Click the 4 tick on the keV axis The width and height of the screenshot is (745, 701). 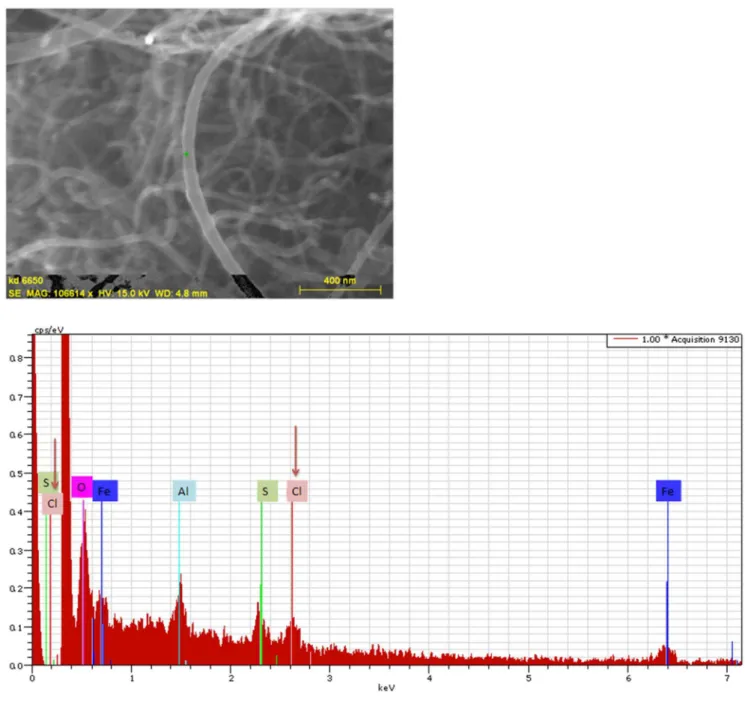[x=429, y=678]
